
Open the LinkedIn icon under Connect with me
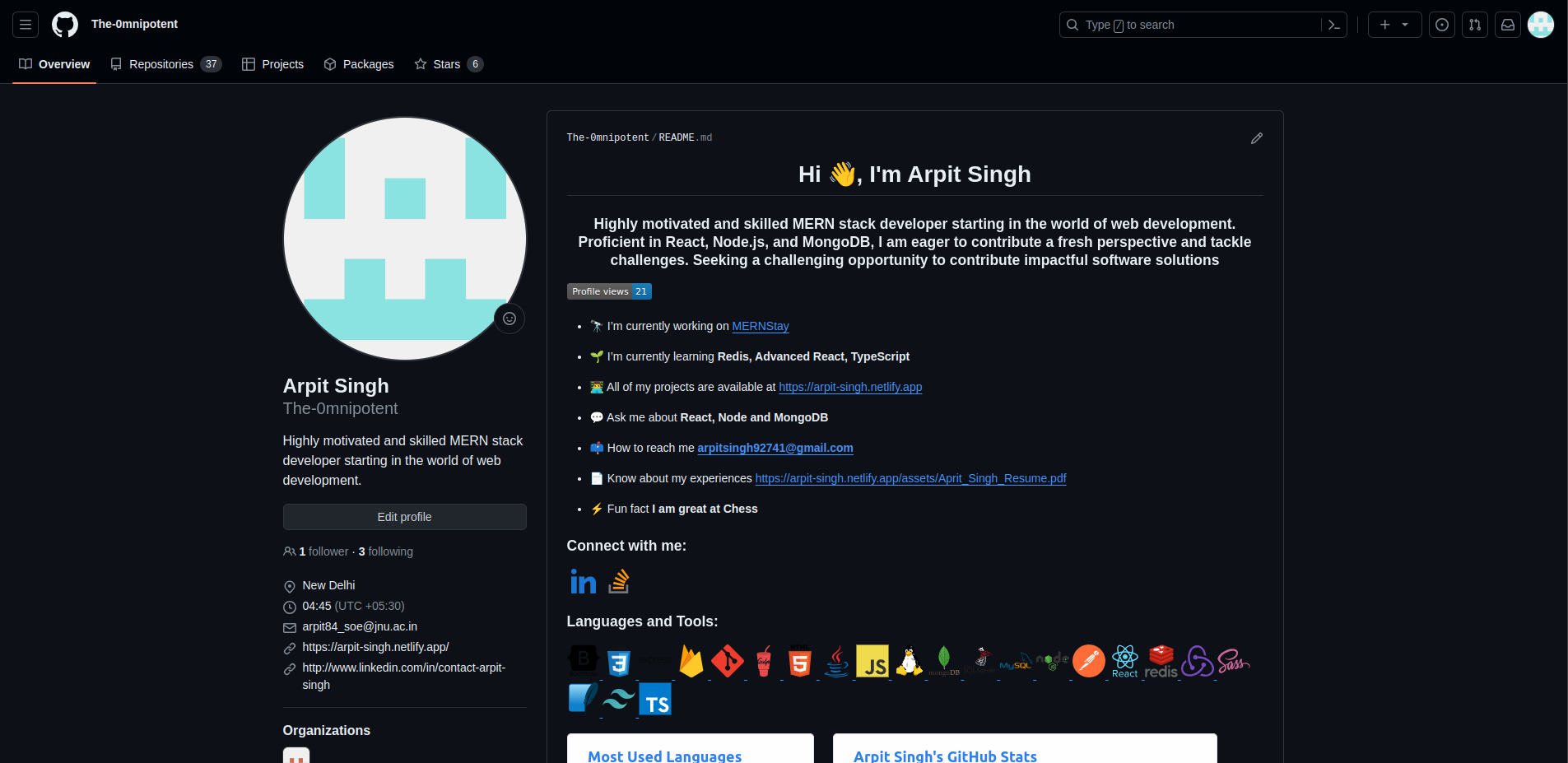pyautogui.click(x=584, y=582)
